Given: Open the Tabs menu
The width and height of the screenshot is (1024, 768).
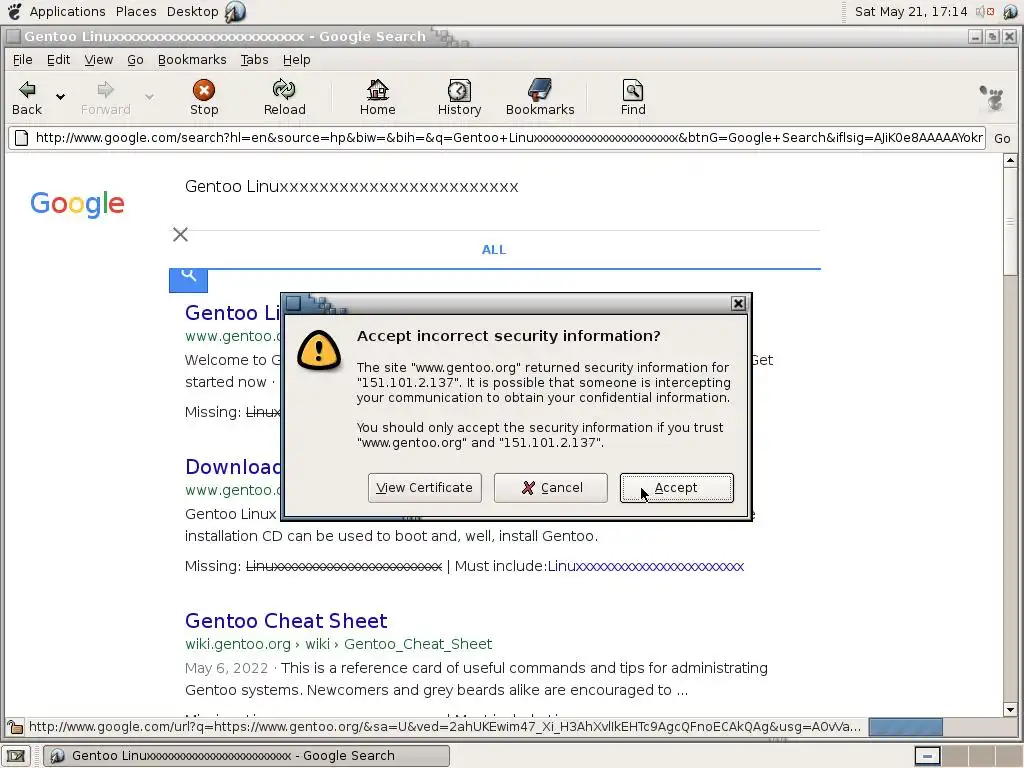Looking at the screenshot, I should (254, 59).
